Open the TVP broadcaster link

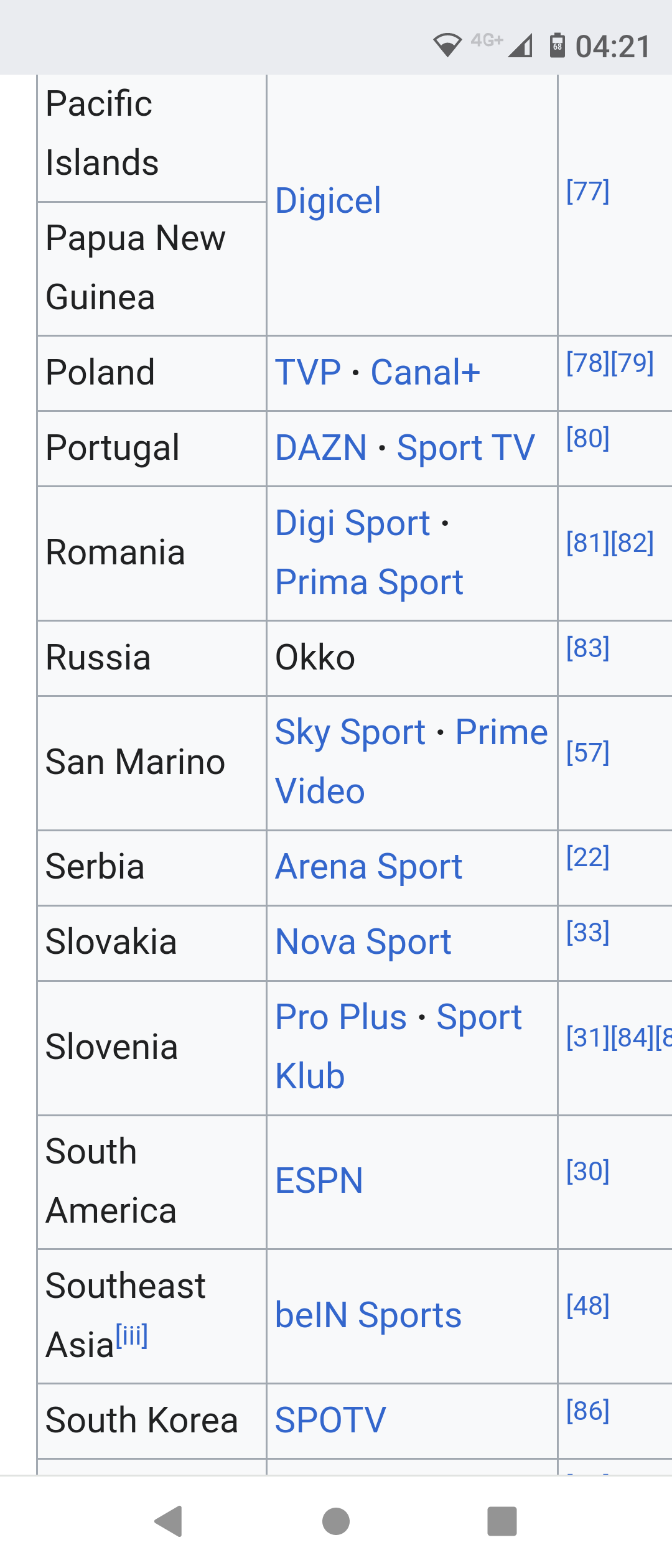click(x=308, y=373)
